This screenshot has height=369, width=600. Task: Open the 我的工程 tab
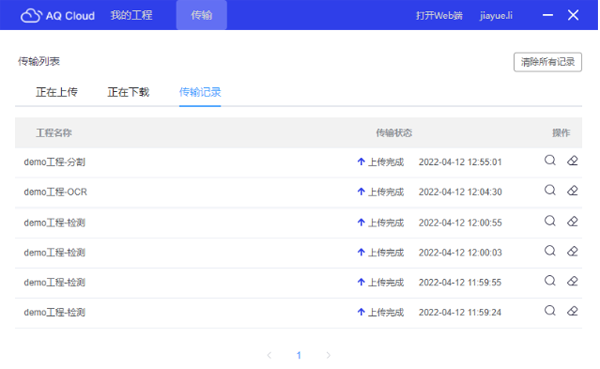click(131, 15)
